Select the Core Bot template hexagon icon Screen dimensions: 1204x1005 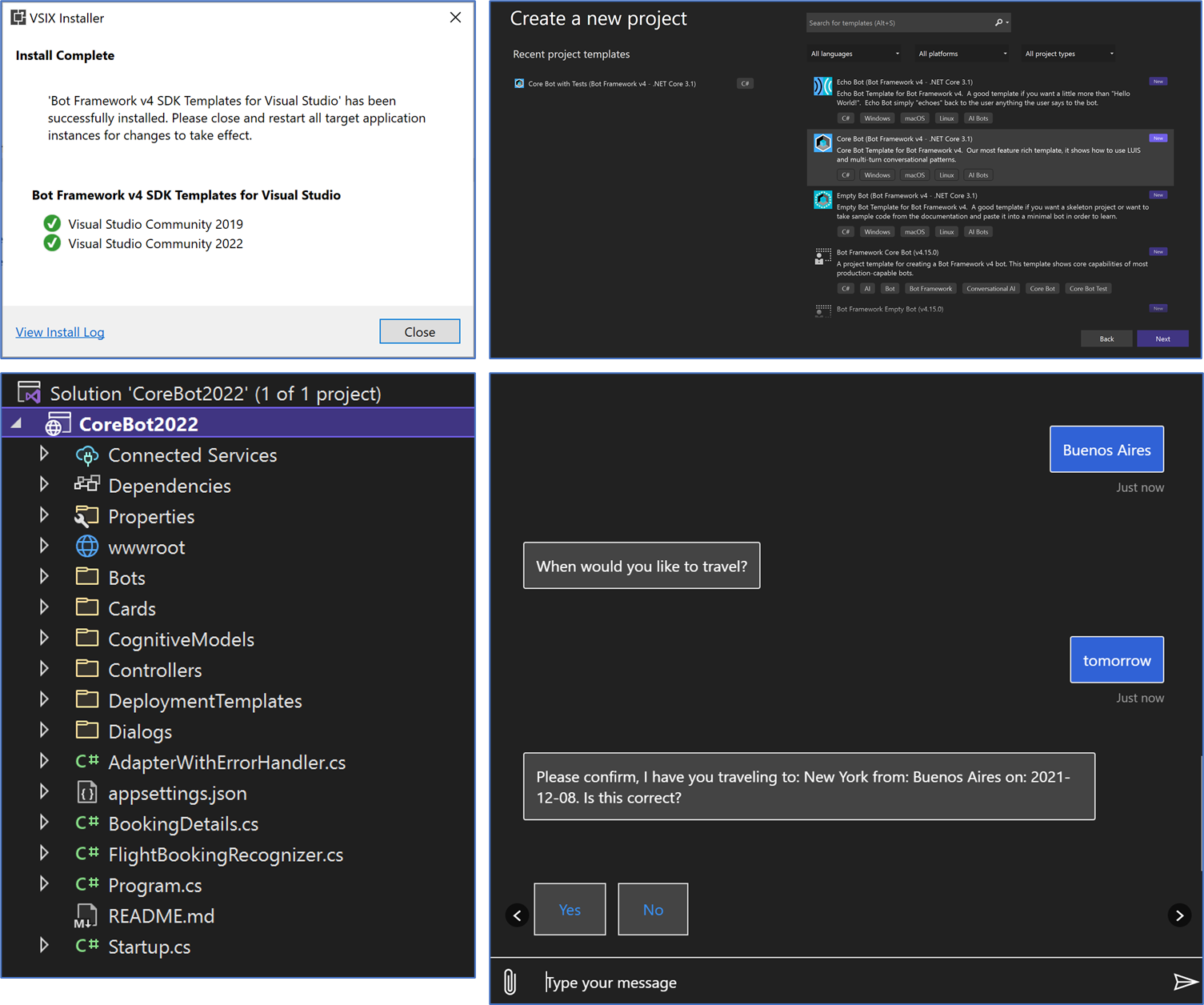[822, 142]
